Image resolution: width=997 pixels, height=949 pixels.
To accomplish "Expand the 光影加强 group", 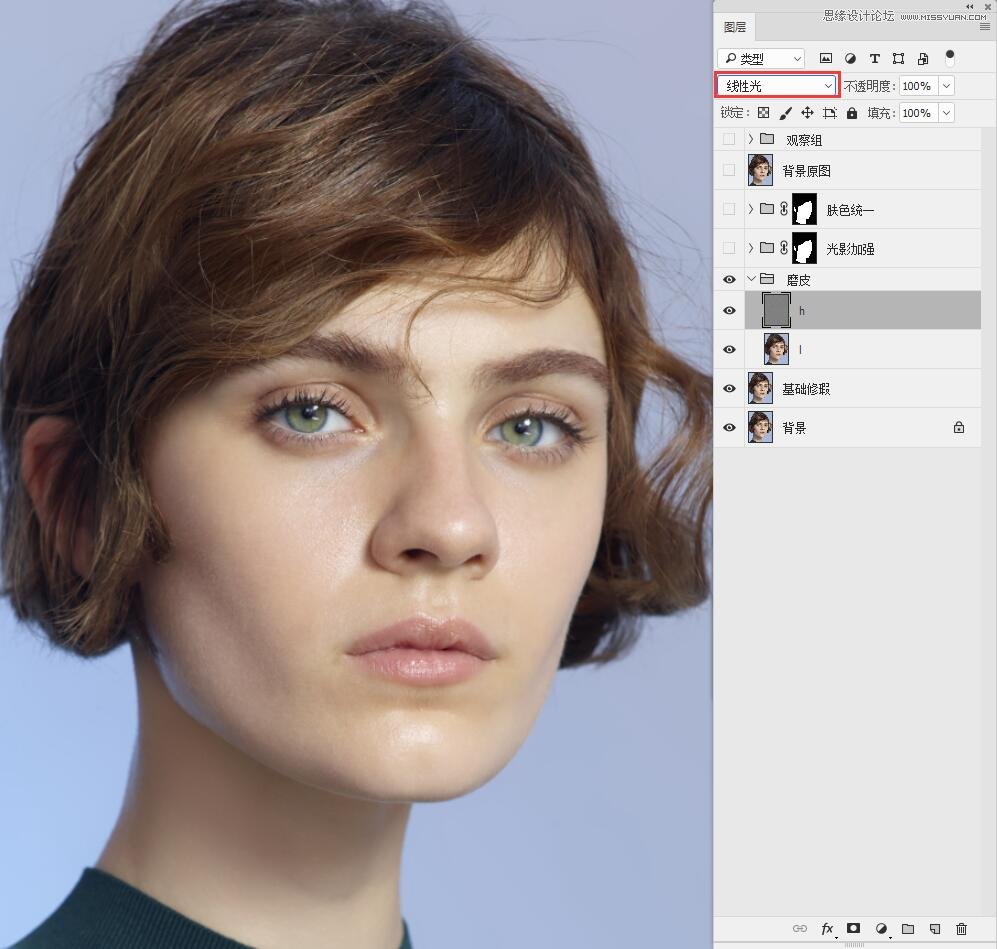I will click(751, 248).
